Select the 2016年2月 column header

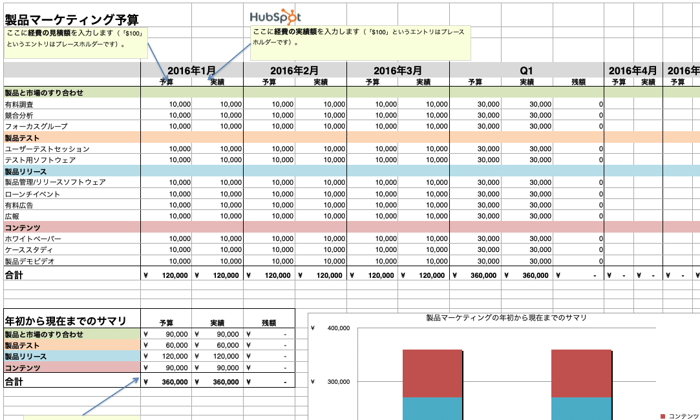click(295, 70)
